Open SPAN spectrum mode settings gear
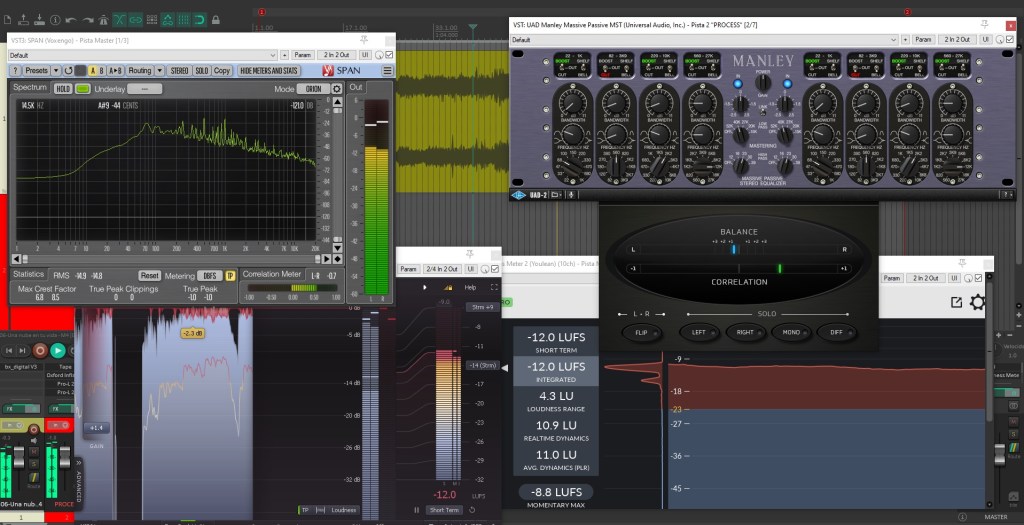The image size is (1024, 525). click(337, 88)
